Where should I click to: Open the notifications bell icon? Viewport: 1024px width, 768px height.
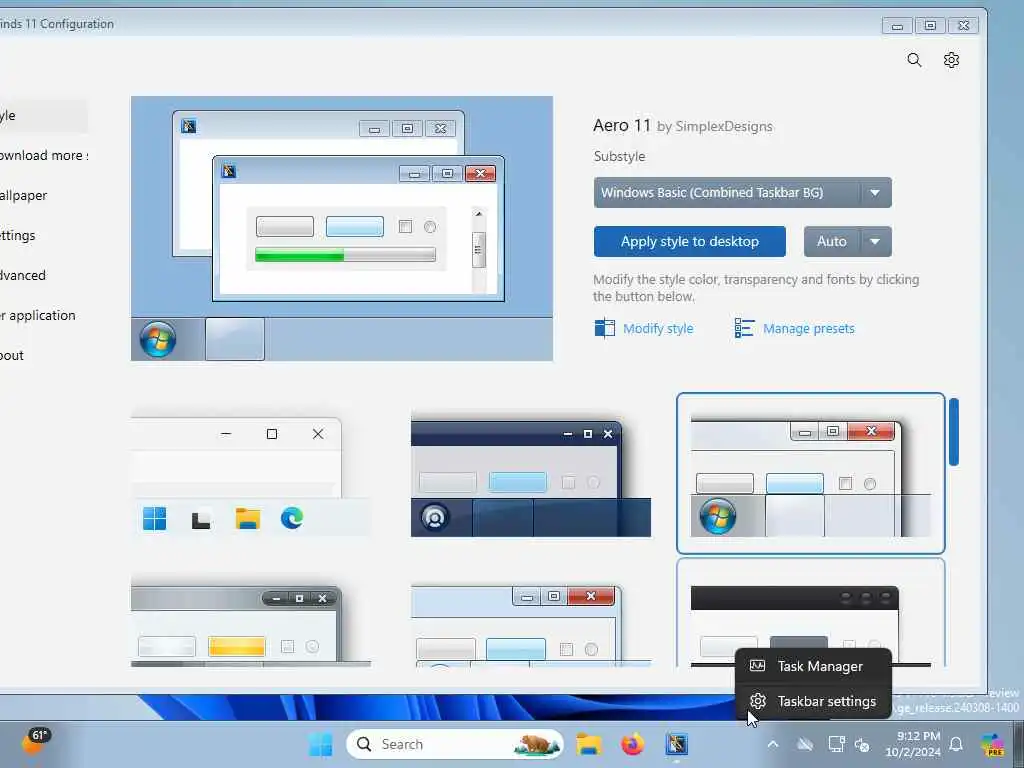(956, 744)
